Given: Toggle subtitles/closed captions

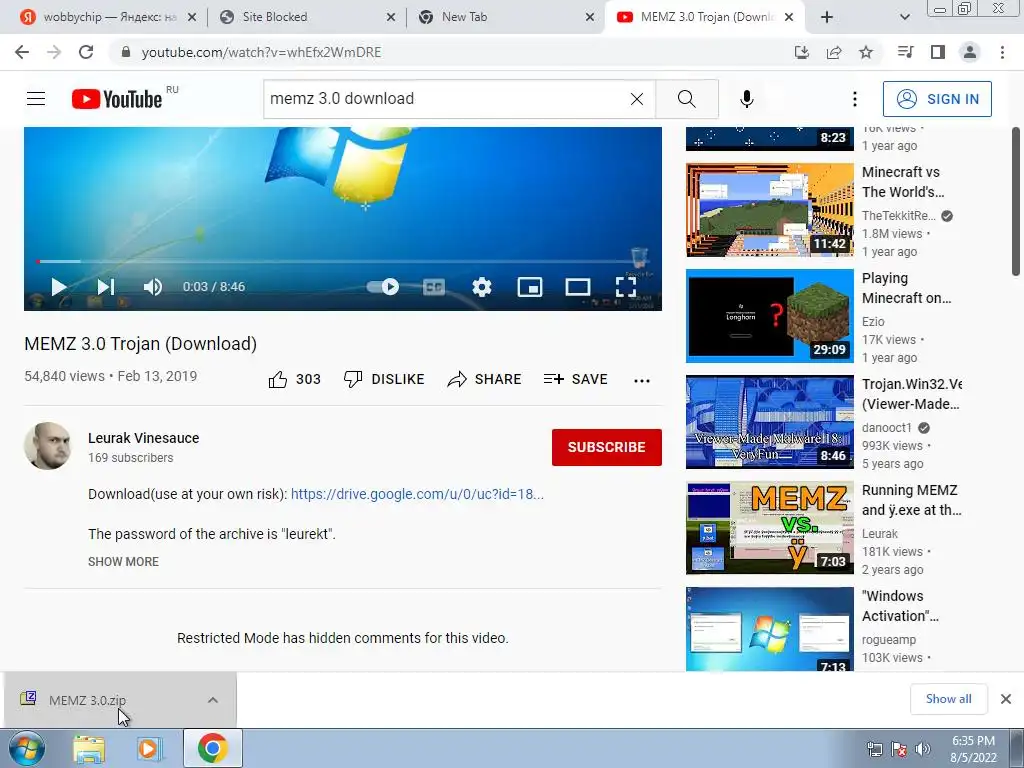Looking at the screenshot, I should point(434,287).
